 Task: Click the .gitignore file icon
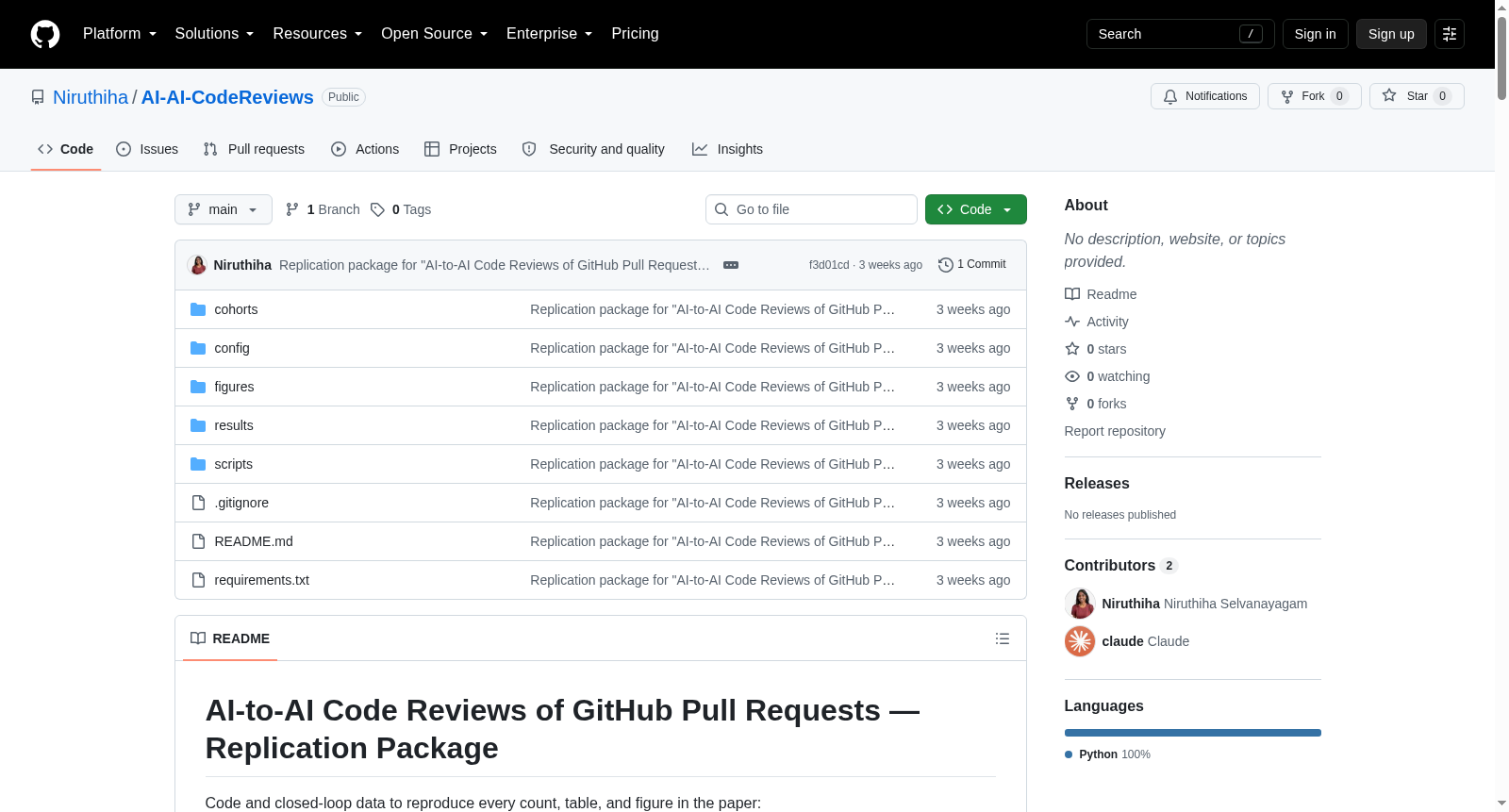pyautogui.click(x=198, y=503)
